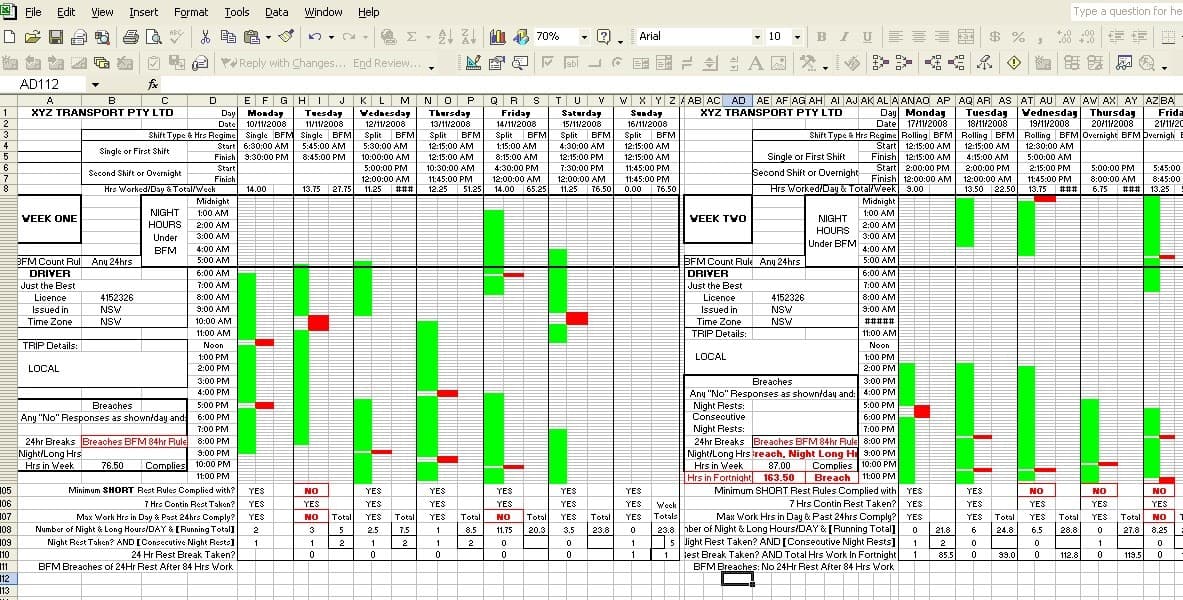Open the 70% zoom dropdown
This screenshot has width=1183, height=600.
[584, 37]
